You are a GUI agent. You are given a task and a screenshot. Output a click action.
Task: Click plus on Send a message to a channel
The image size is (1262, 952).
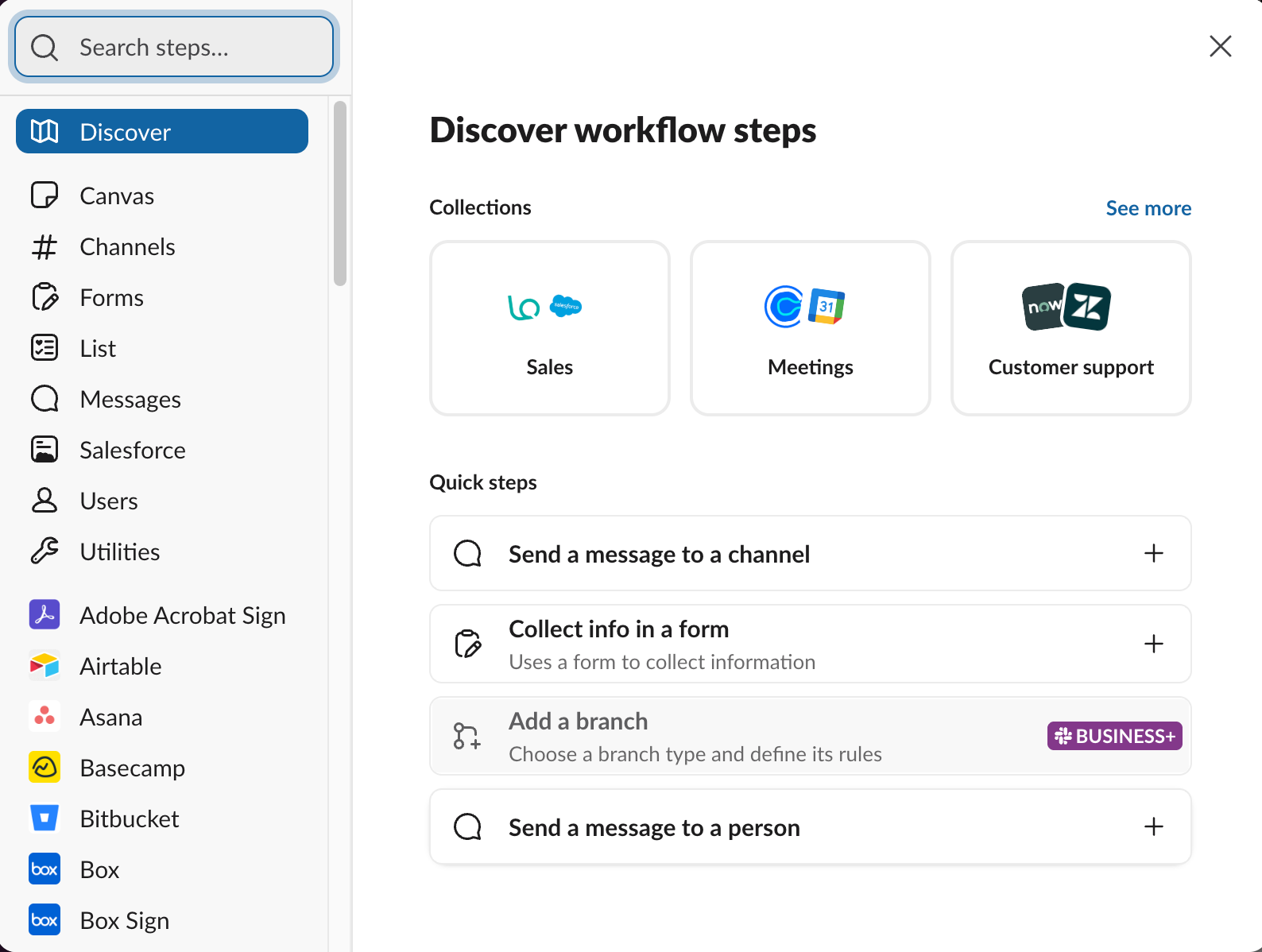tap(1154, 553)
